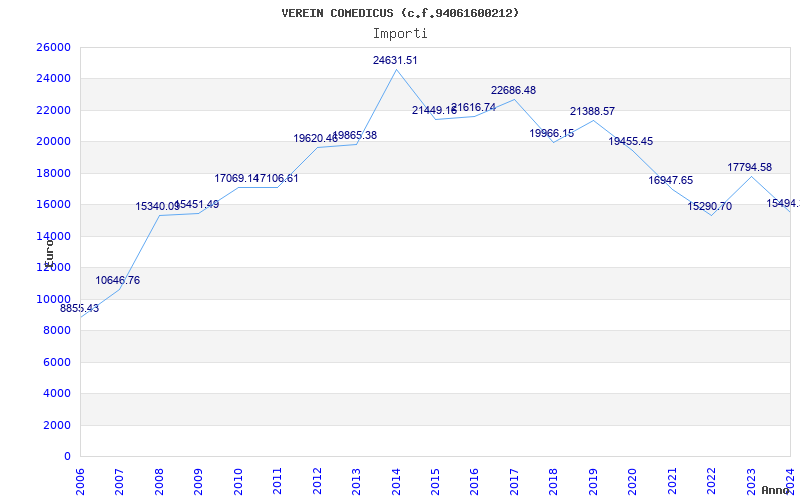Select the 2017 x-axis year label
This screenshot has height=500, width=800.
coord(514,482)
